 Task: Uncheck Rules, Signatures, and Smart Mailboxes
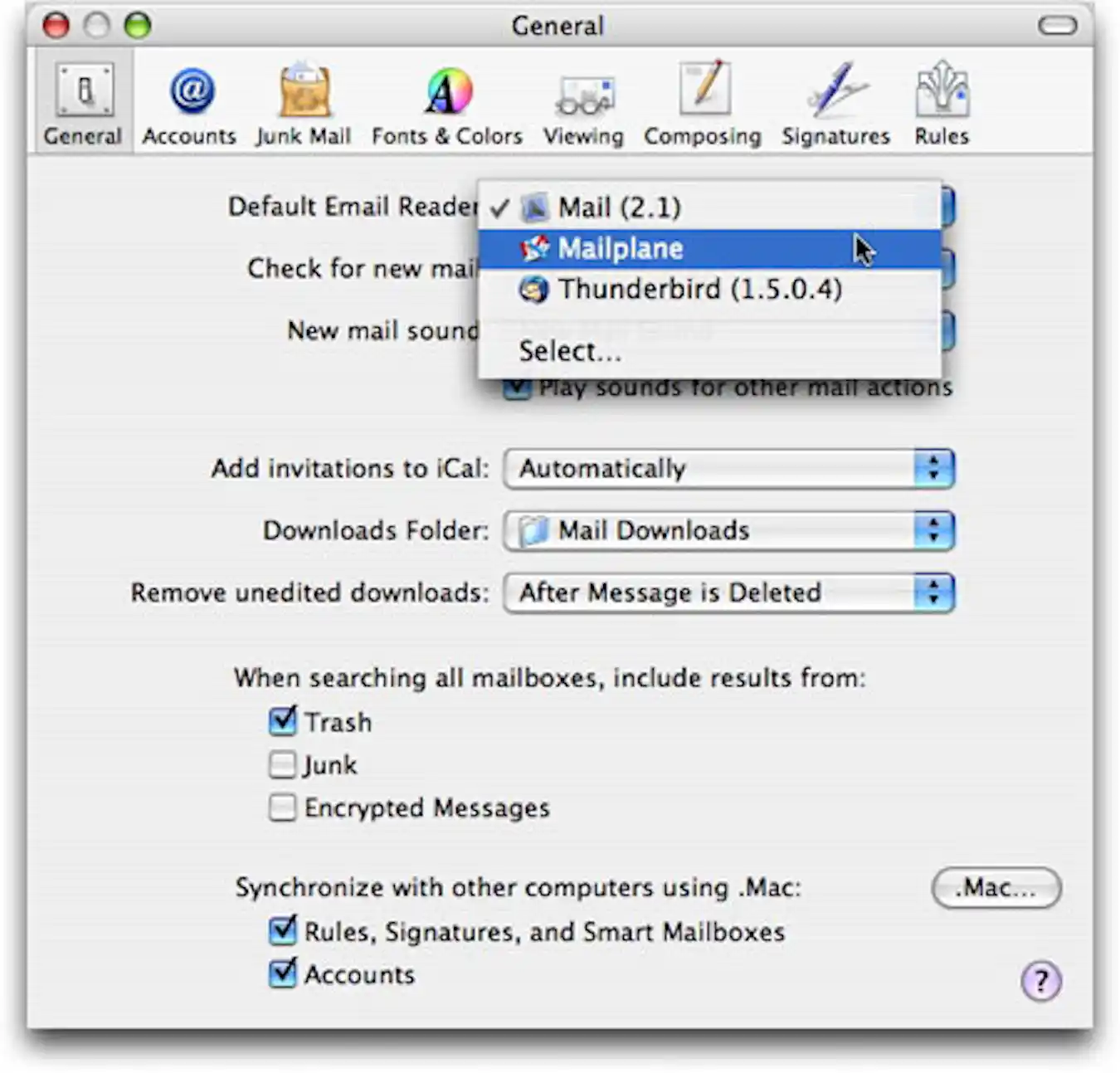[283, 932]
